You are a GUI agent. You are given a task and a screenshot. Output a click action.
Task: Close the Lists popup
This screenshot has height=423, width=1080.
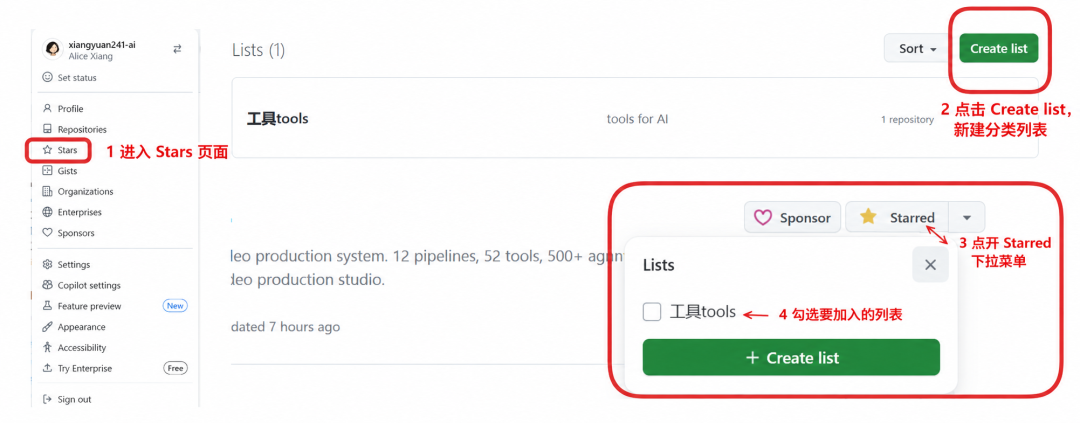click(x=930, y=265)
